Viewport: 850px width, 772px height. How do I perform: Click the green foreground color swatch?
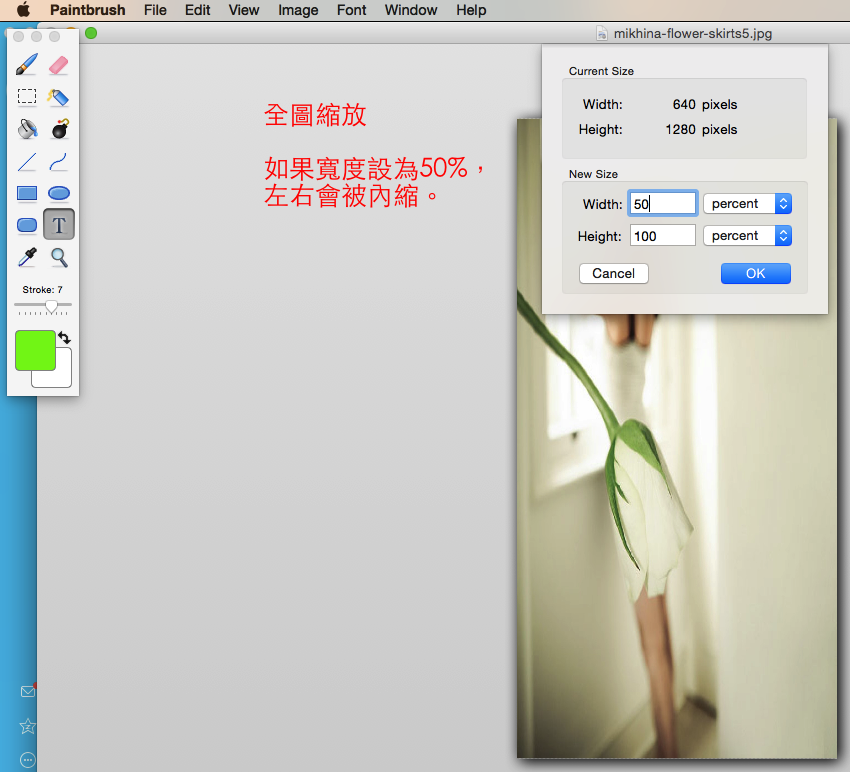(x=35, y=350)
